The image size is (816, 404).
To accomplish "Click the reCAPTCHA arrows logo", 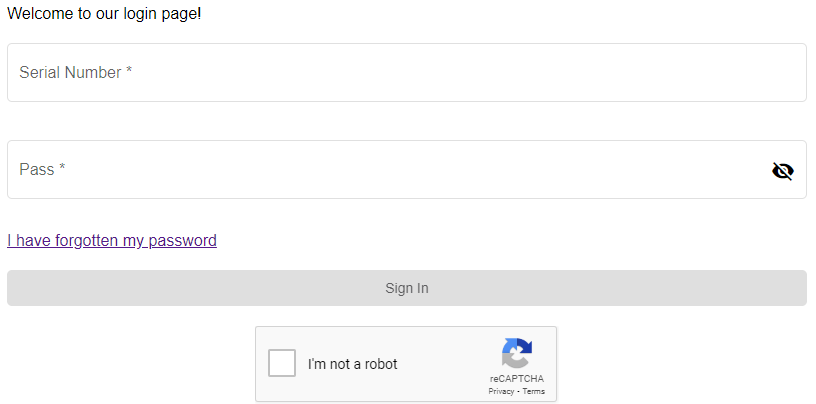I will [x=516, y=353].
